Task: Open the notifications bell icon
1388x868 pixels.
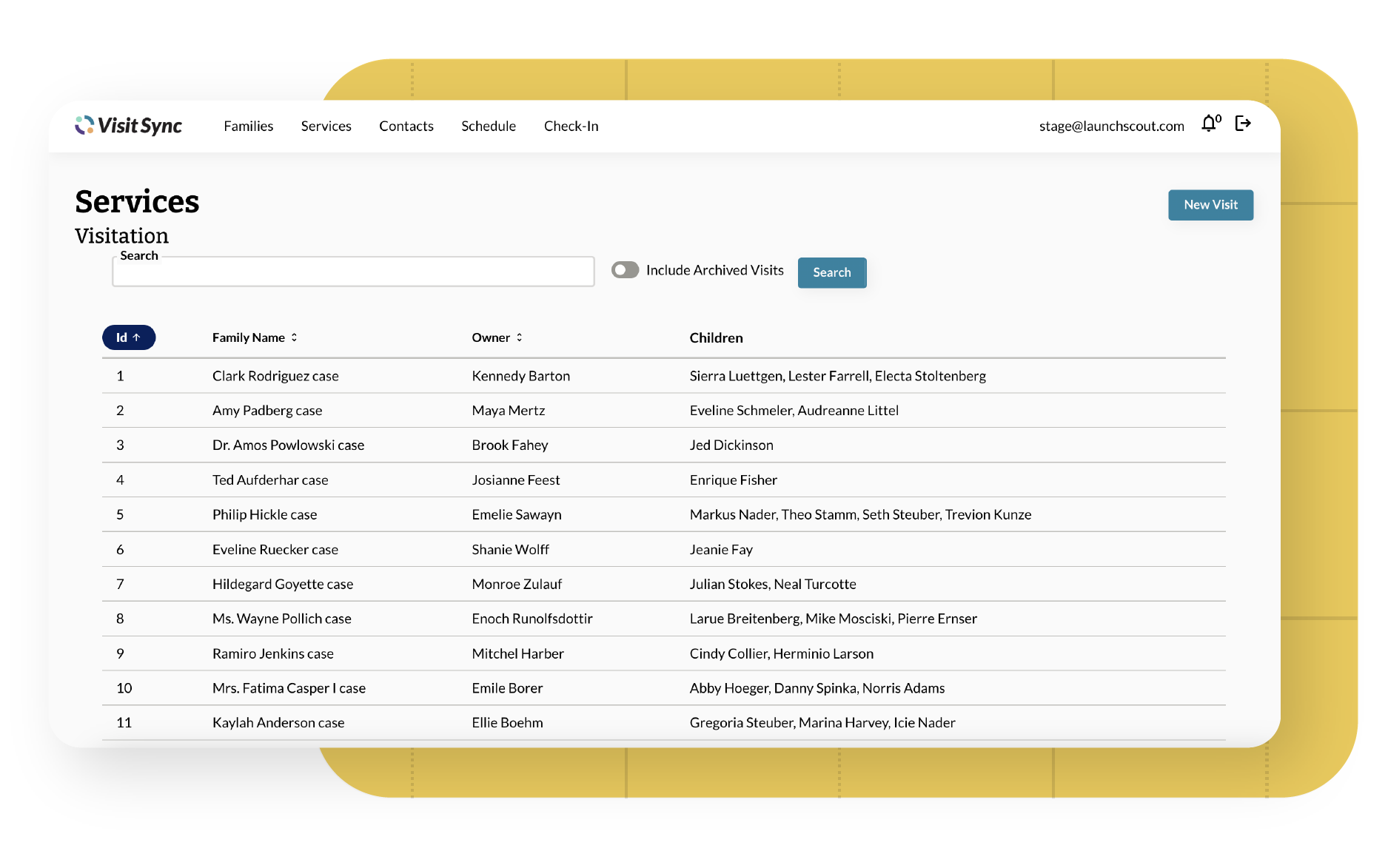Action: [x=1209, y=124]
